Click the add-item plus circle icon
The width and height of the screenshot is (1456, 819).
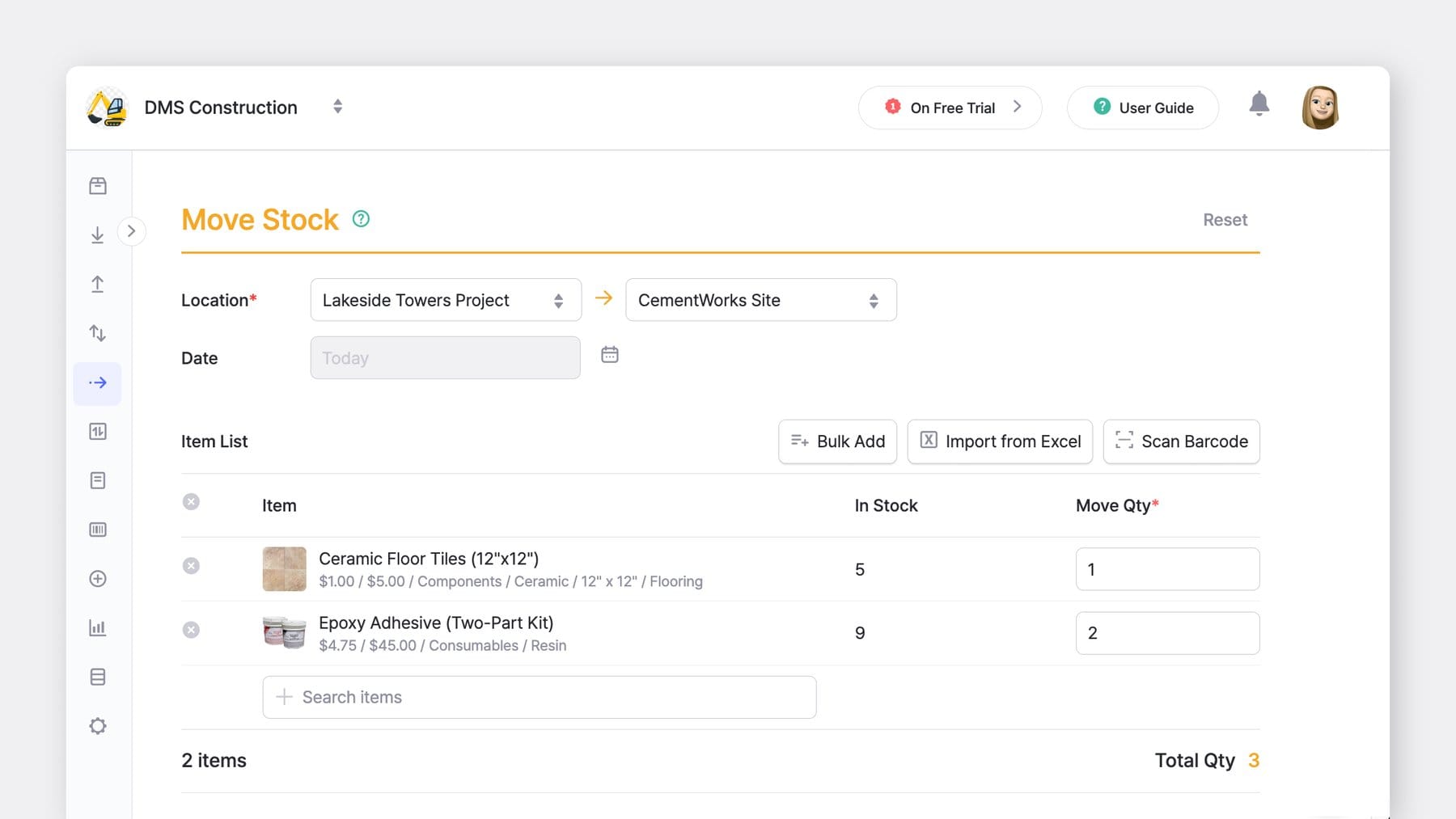[x=97, y=578]
